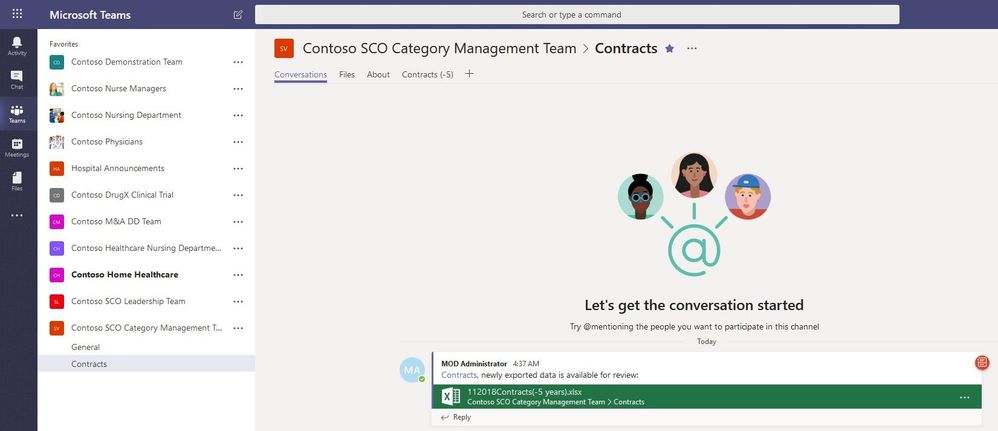Screen dimensions: 998x431
Task: Open the app launcher waffle icon
Action: tap(17, 14)
